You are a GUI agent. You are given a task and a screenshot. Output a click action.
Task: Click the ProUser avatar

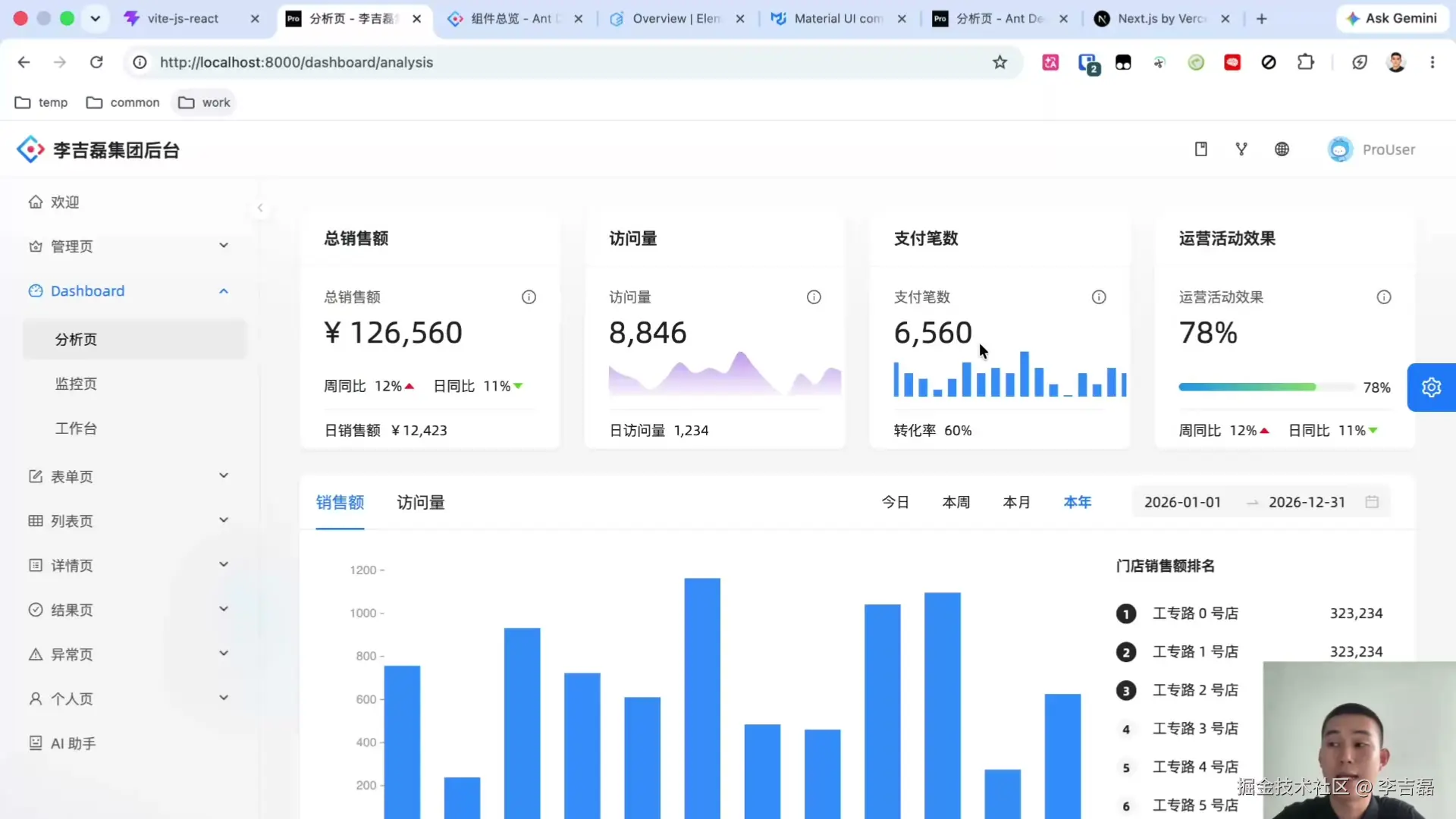[1340, 149]
